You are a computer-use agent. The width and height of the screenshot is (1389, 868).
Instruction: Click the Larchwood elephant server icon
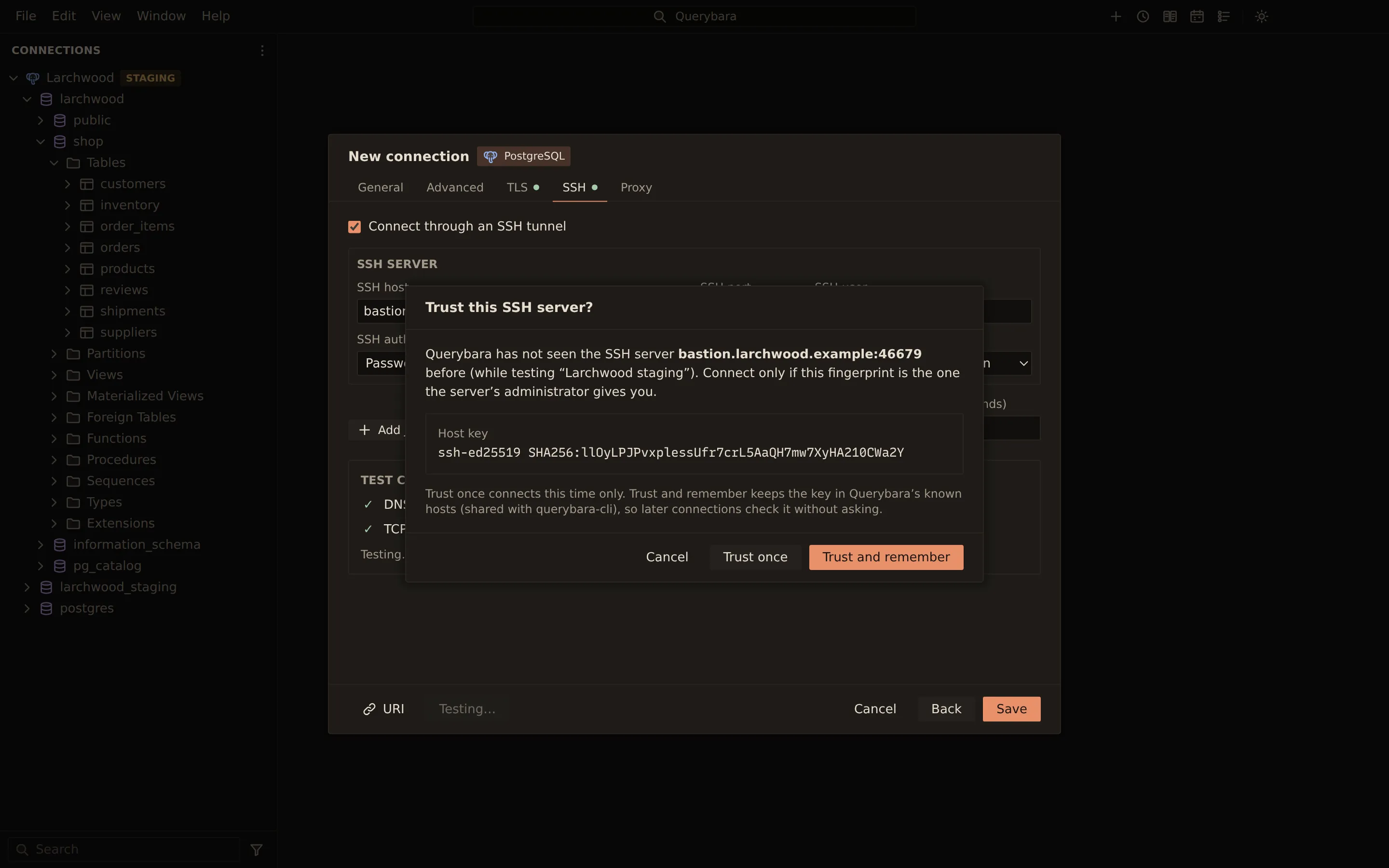(33, 78)
